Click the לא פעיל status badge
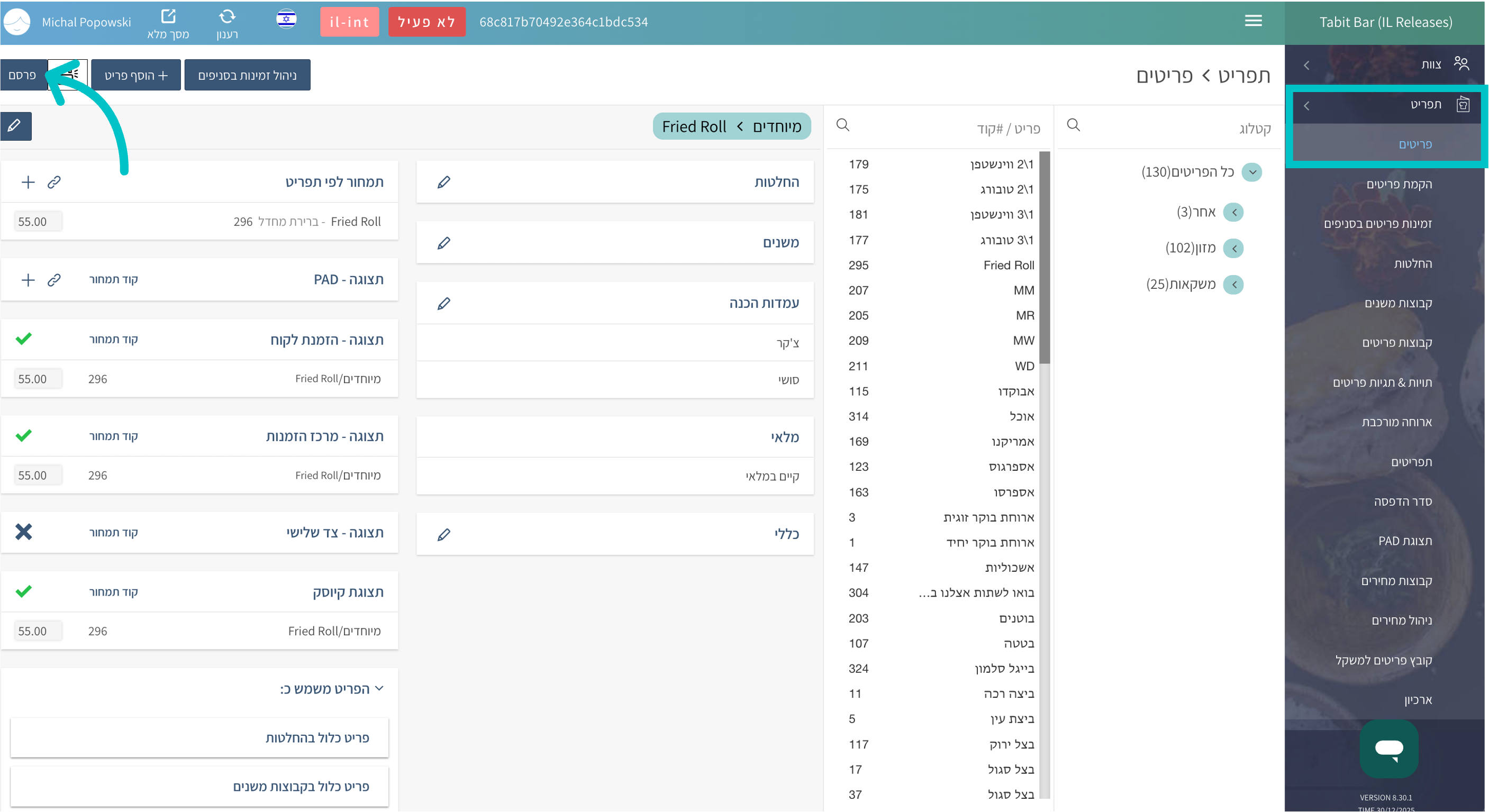The height and width of the screenshot is (812, 1489). pyautogui.click(x=426, y=22)
